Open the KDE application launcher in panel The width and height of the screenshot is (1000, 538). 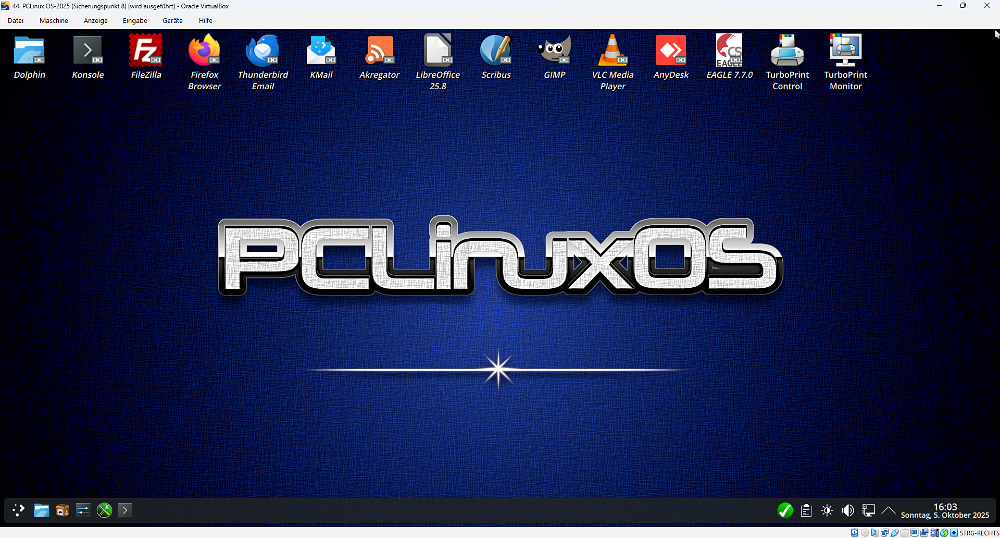[18, 510]
